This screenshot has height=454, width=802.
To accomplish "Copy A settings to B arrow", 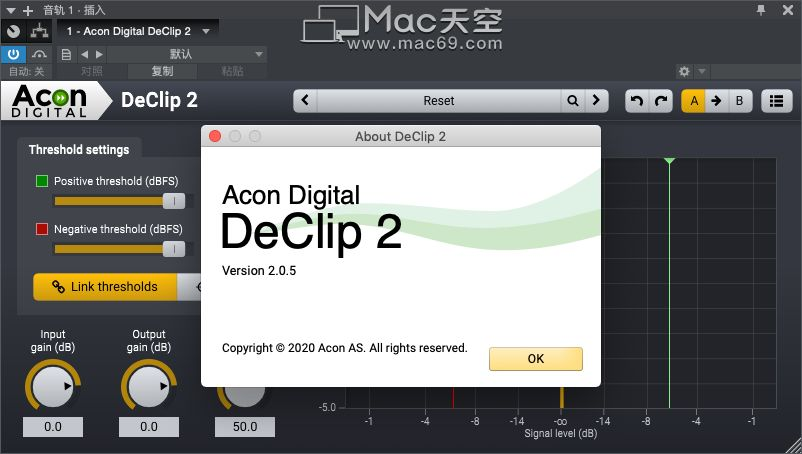I will 717,101.
